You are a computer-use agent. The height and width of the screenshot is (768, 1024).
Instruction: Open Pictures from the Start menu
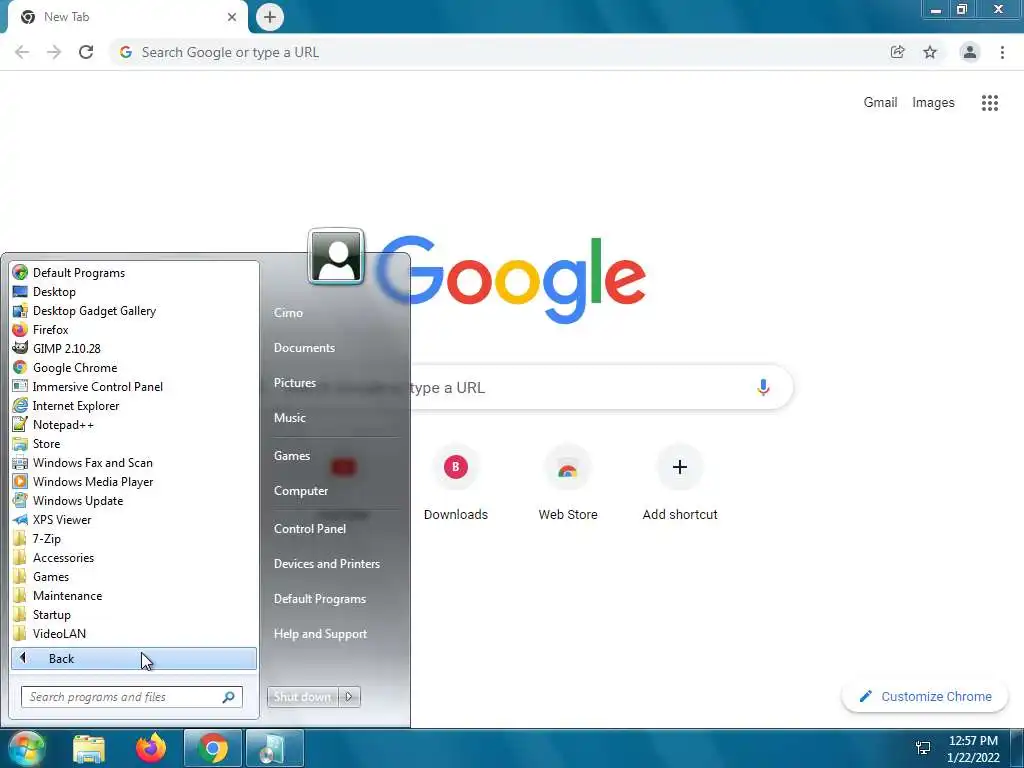coord(295,383)
